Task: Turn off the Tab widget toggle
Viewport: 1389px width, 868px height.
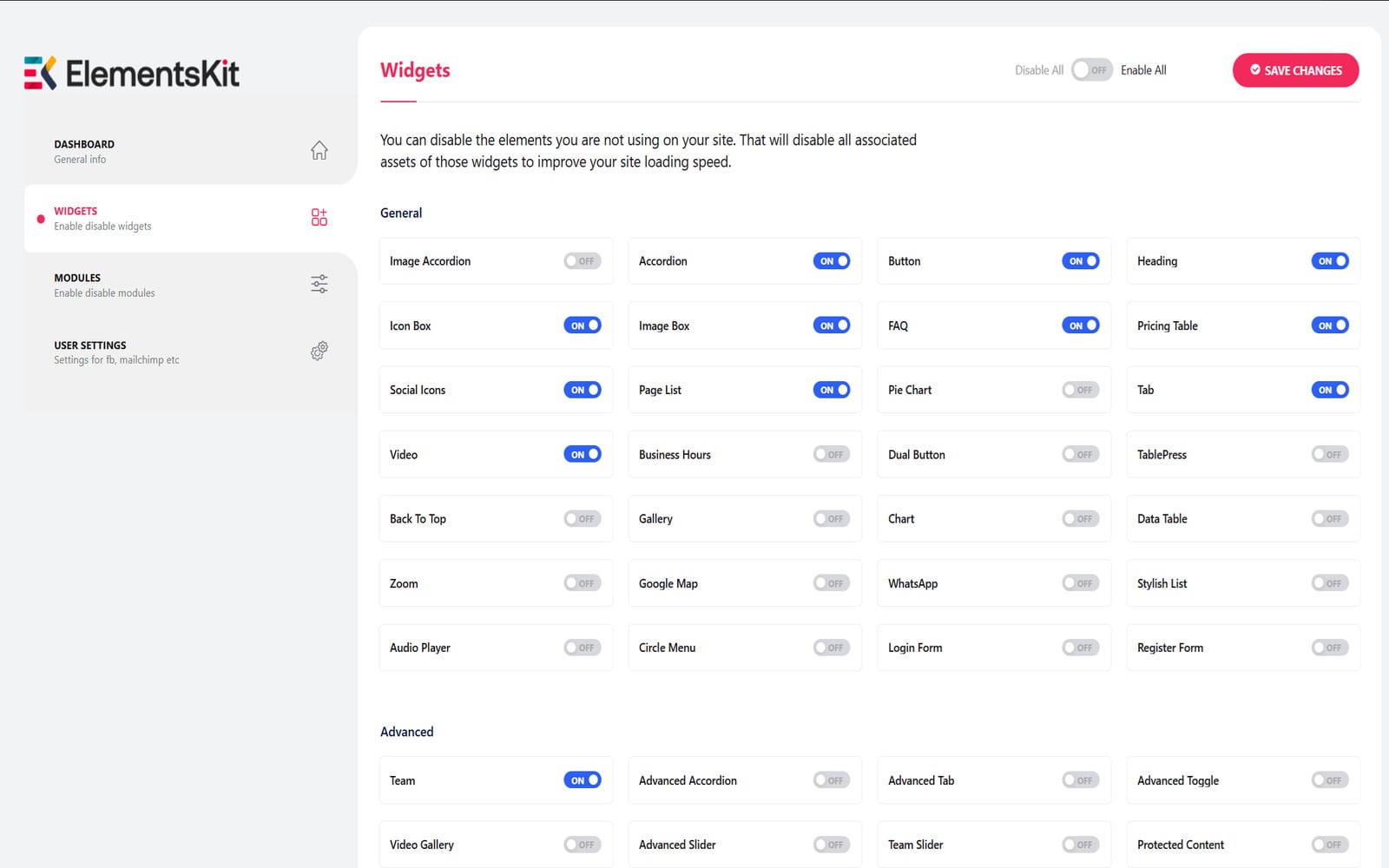Action: point(1330,390)
